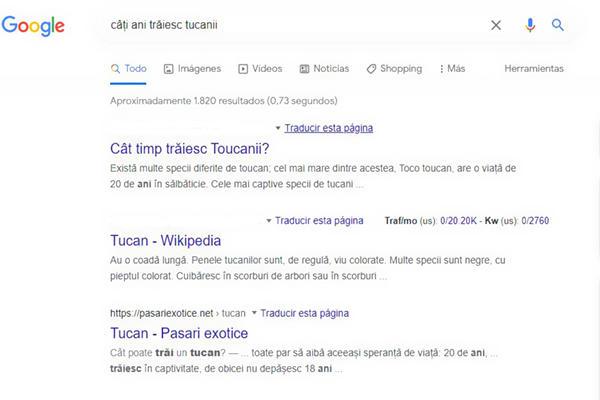This screenshot has width=600, height=400.
Task: Click the Traf/mo value 0/20.20K
Action: (x=458, y=221)
